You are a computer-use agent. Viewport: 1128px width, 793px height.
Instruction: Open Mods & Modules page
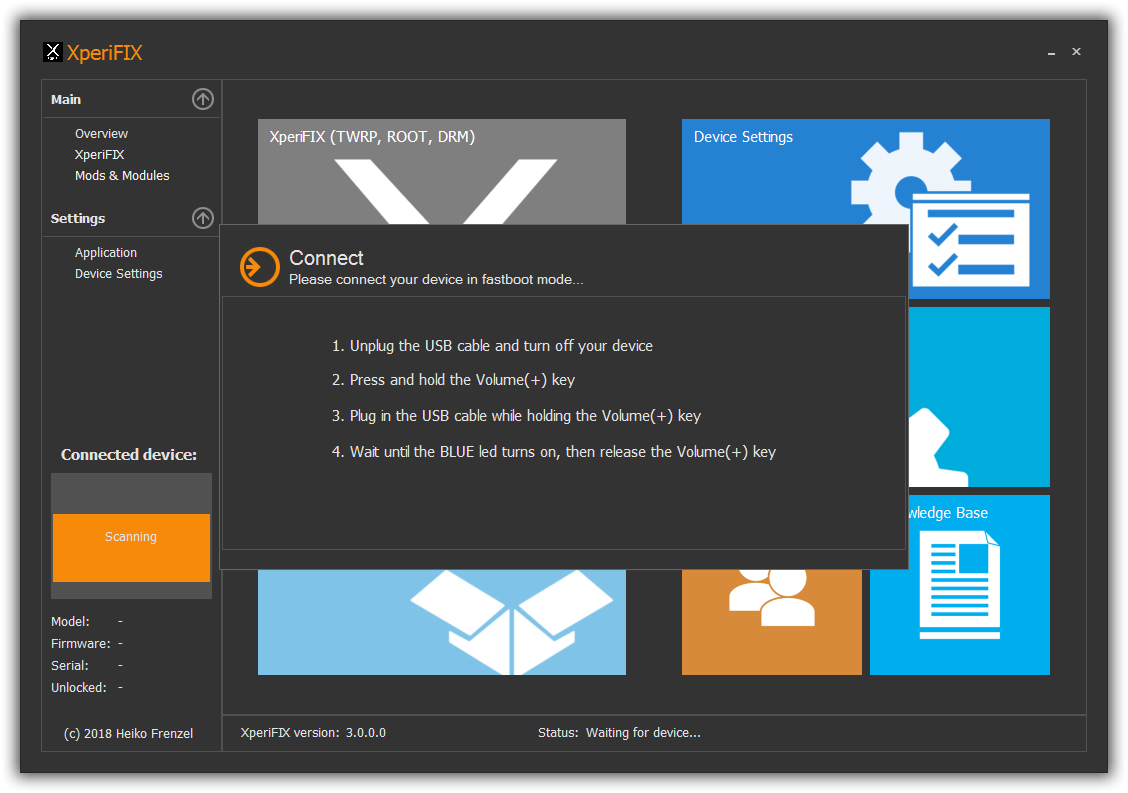tap(122, 176)
